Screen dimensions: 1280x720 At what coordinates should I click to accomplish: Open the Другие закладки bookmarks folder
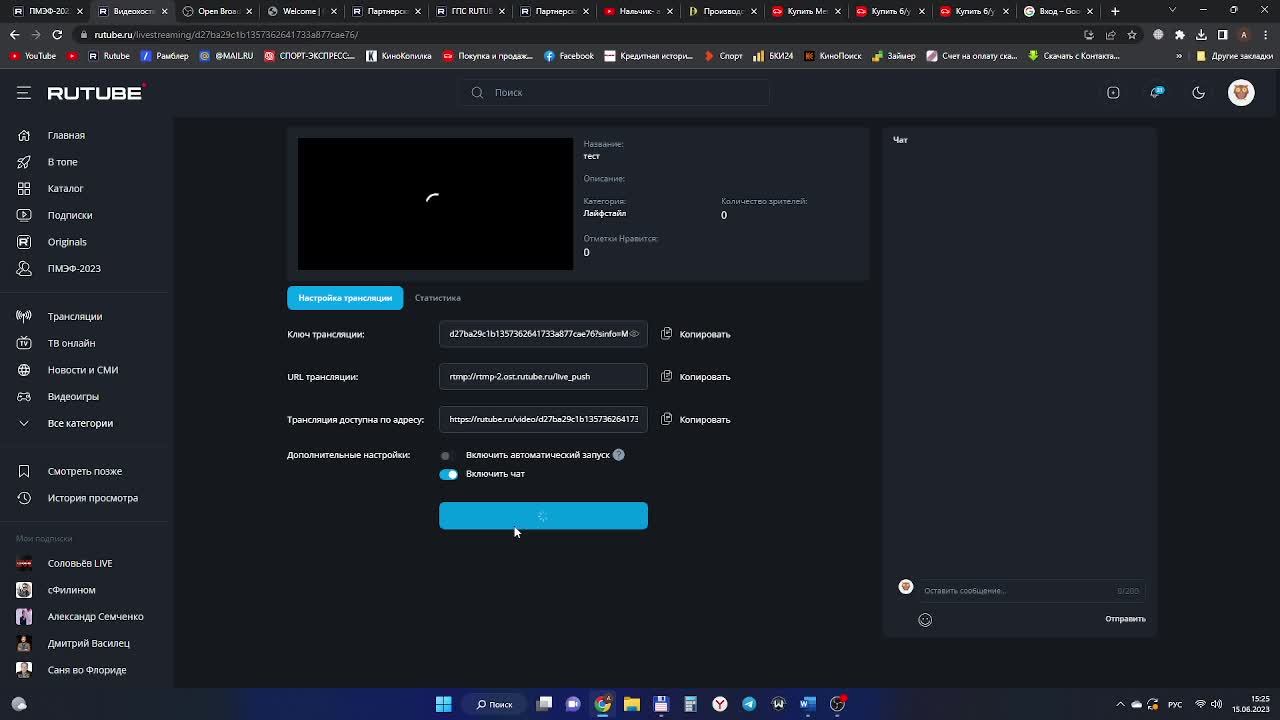point(1235,56)
